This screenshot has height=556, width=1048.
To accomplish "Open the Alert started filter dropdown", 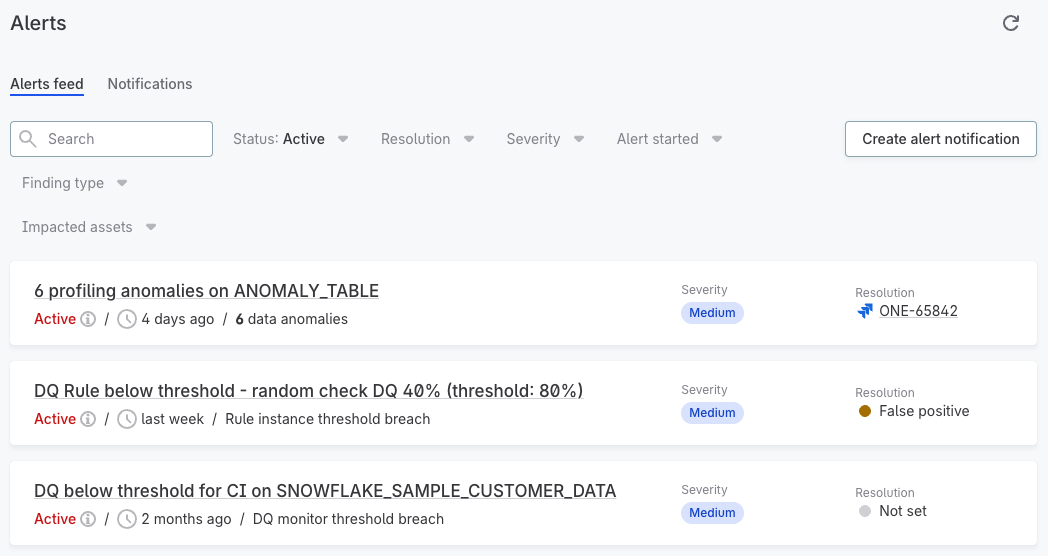I will (670, 139).
